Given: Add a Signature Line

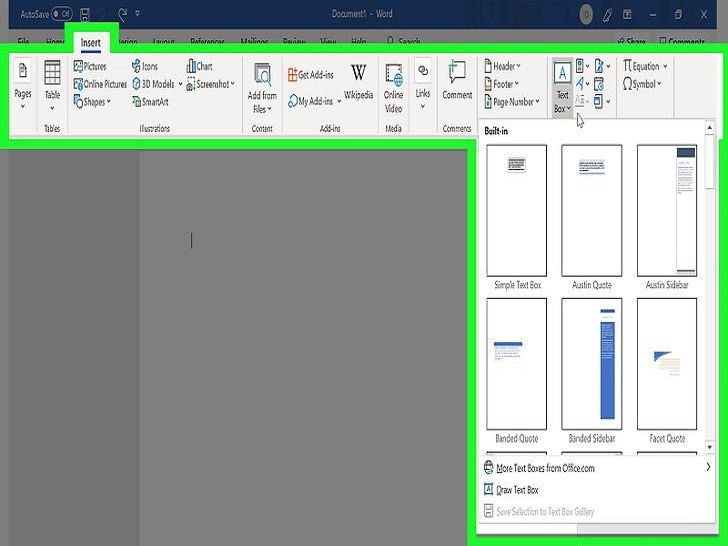Looking at the screenshot, I should (599, 66).
